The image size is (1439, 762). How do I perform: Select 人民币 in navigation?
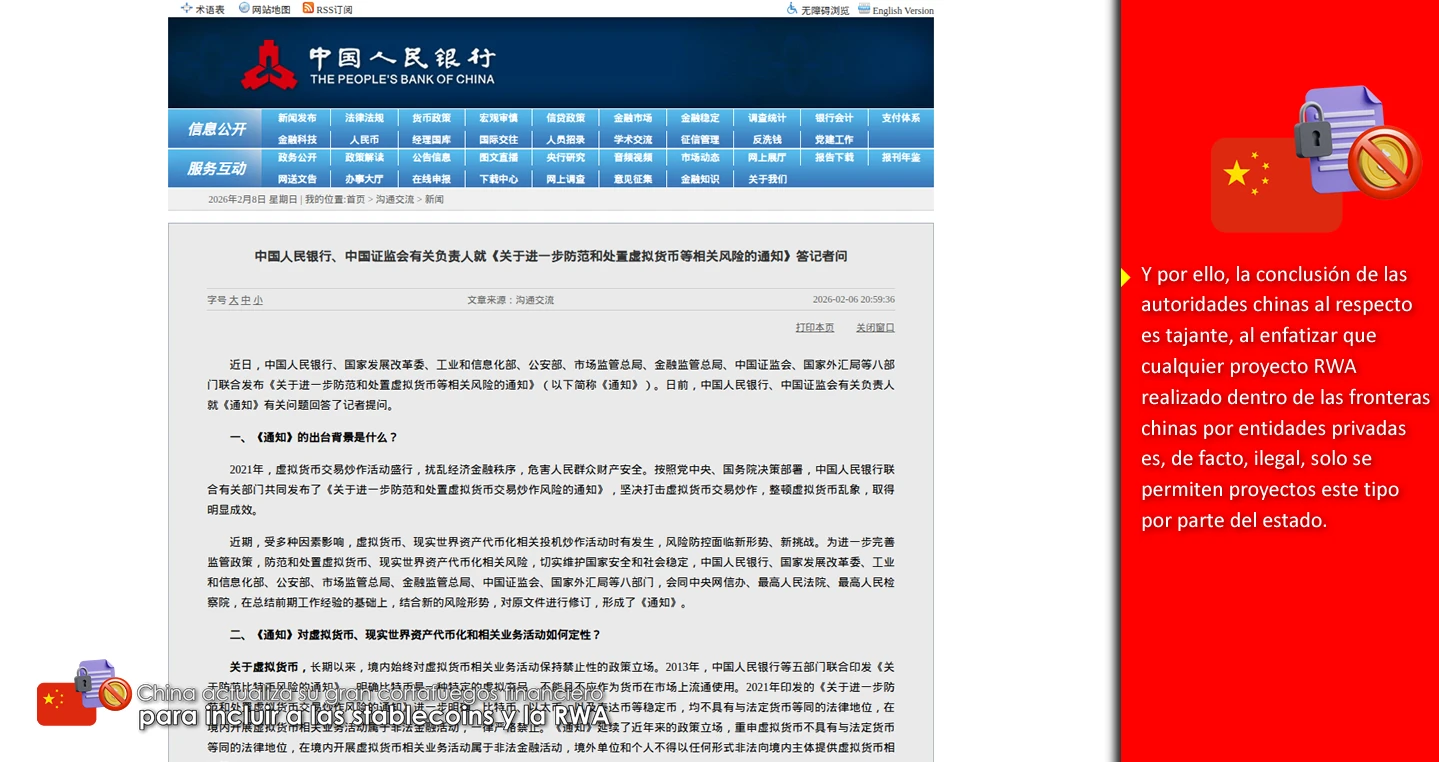364,140
